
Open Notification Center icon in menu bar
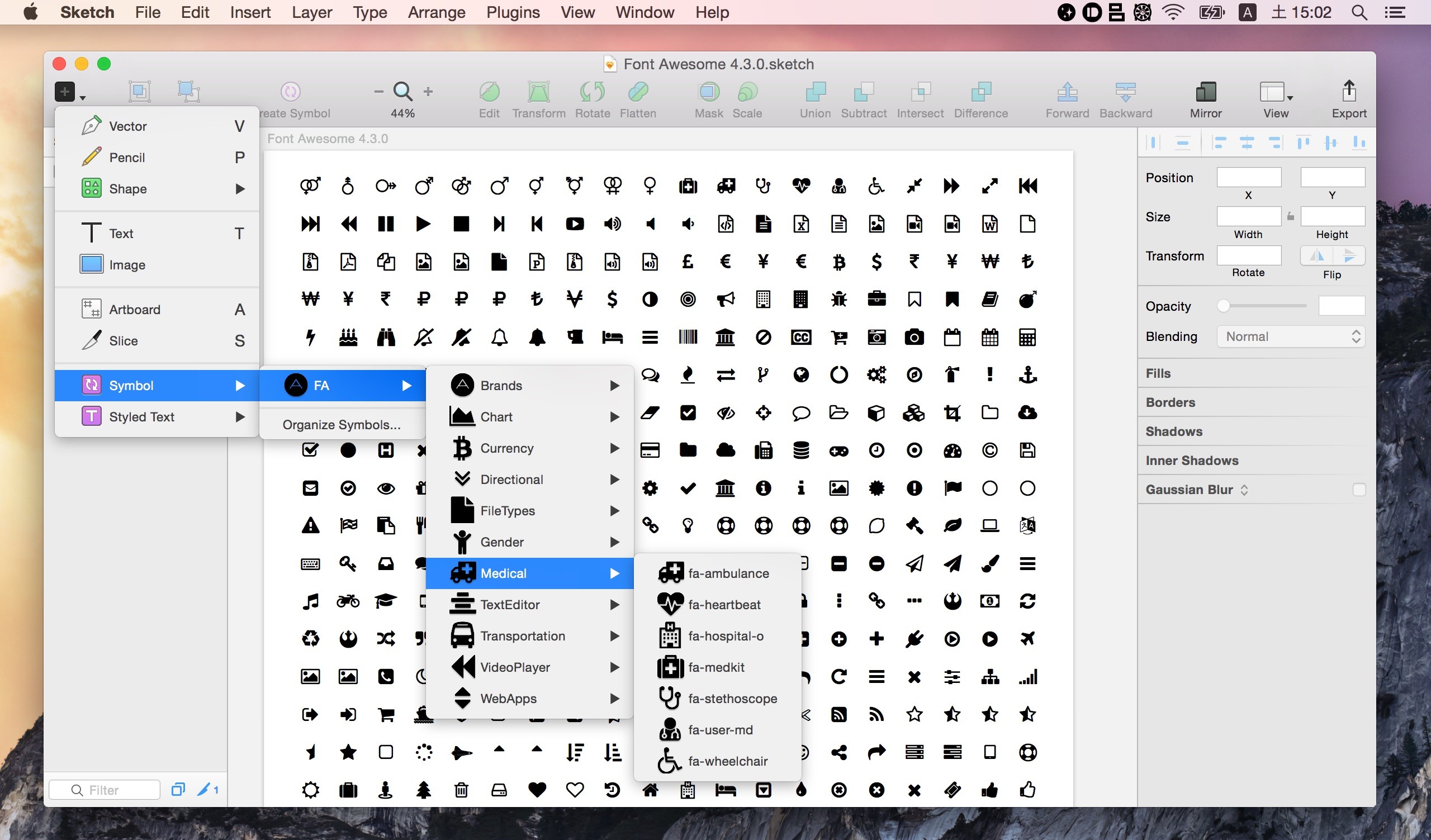coord(1395,12)
